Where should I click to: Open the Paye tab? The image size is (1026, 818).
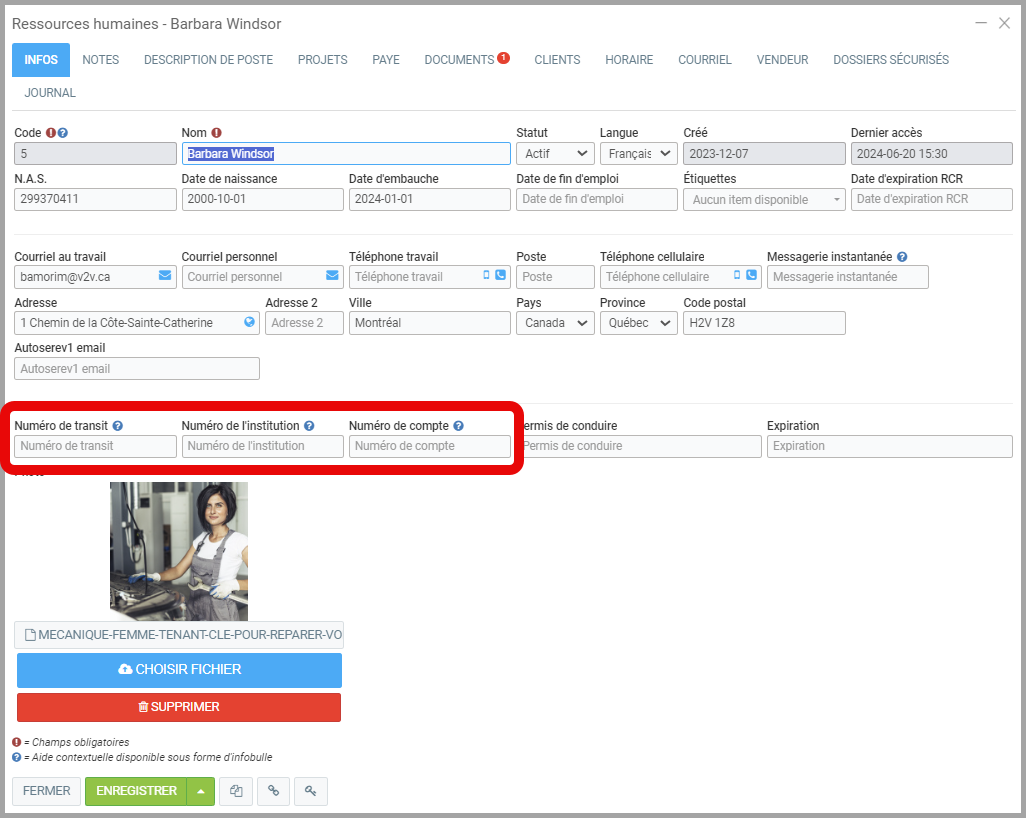(386, 60)
